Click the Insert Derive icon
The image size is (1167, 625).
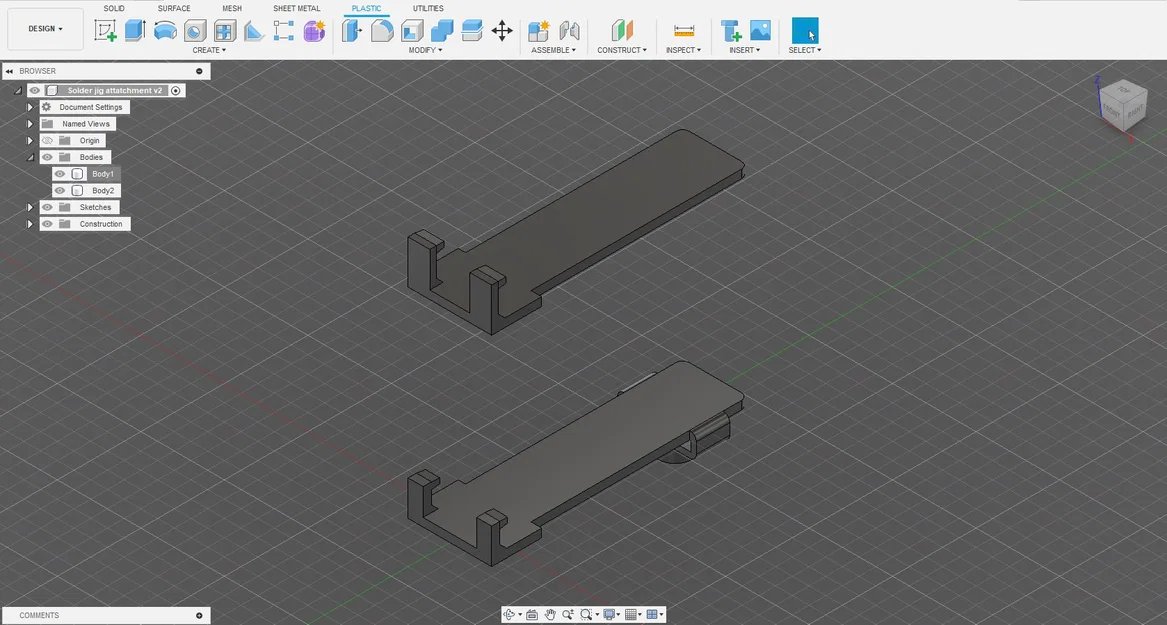[x=731, y=31]
